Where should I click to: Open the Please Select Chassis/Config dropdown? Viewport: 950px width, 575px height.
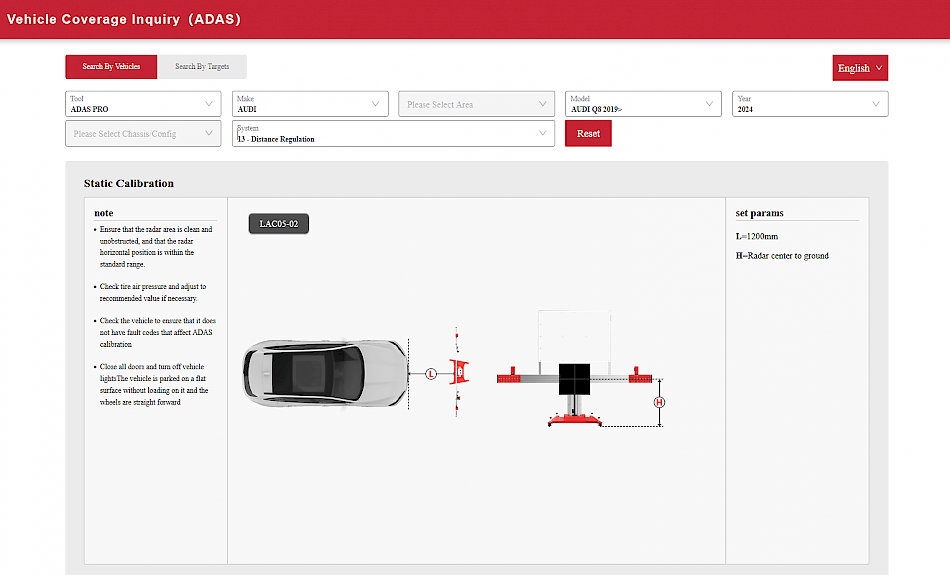click(143, 134)
